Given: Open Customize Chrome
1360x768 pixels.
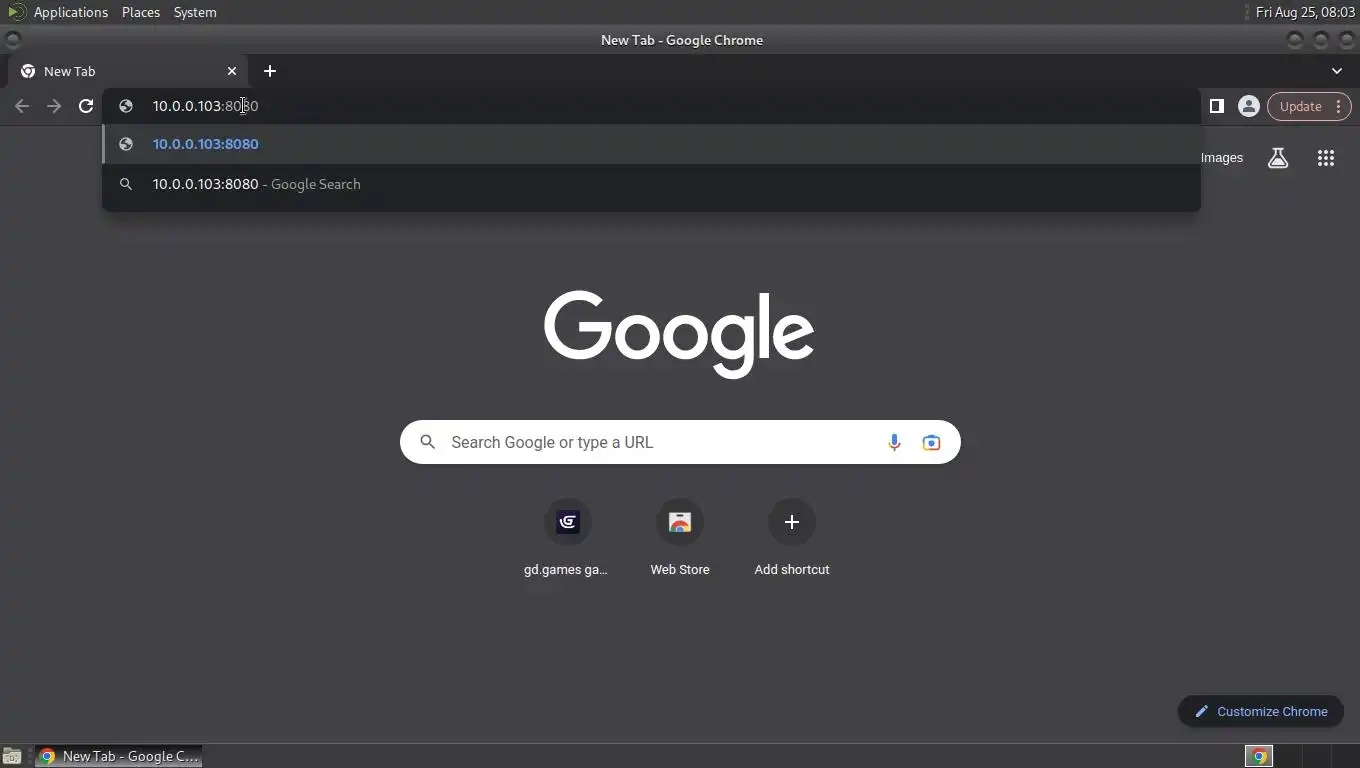Looking at the screenshot, I should coord(1260,712).
